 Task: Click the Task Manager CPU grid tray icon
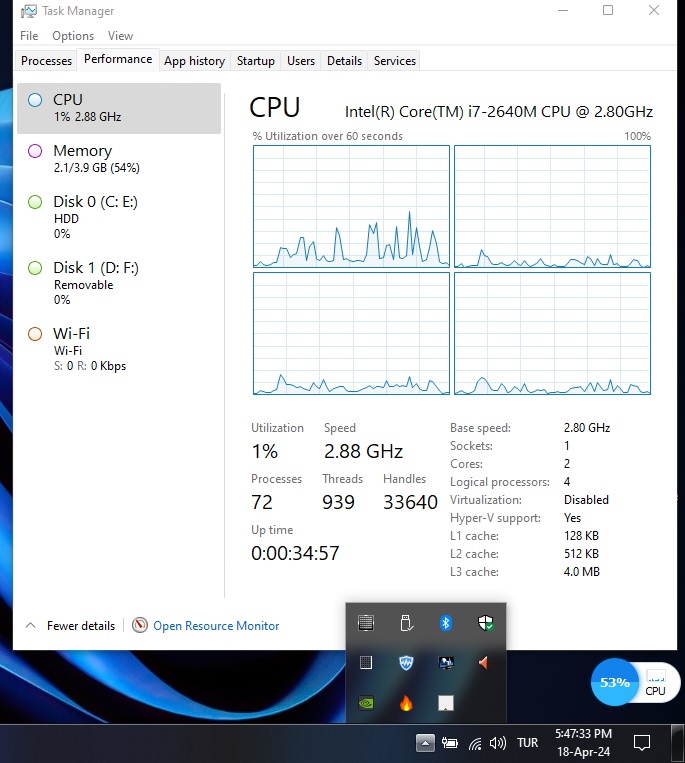pos(366,623)
